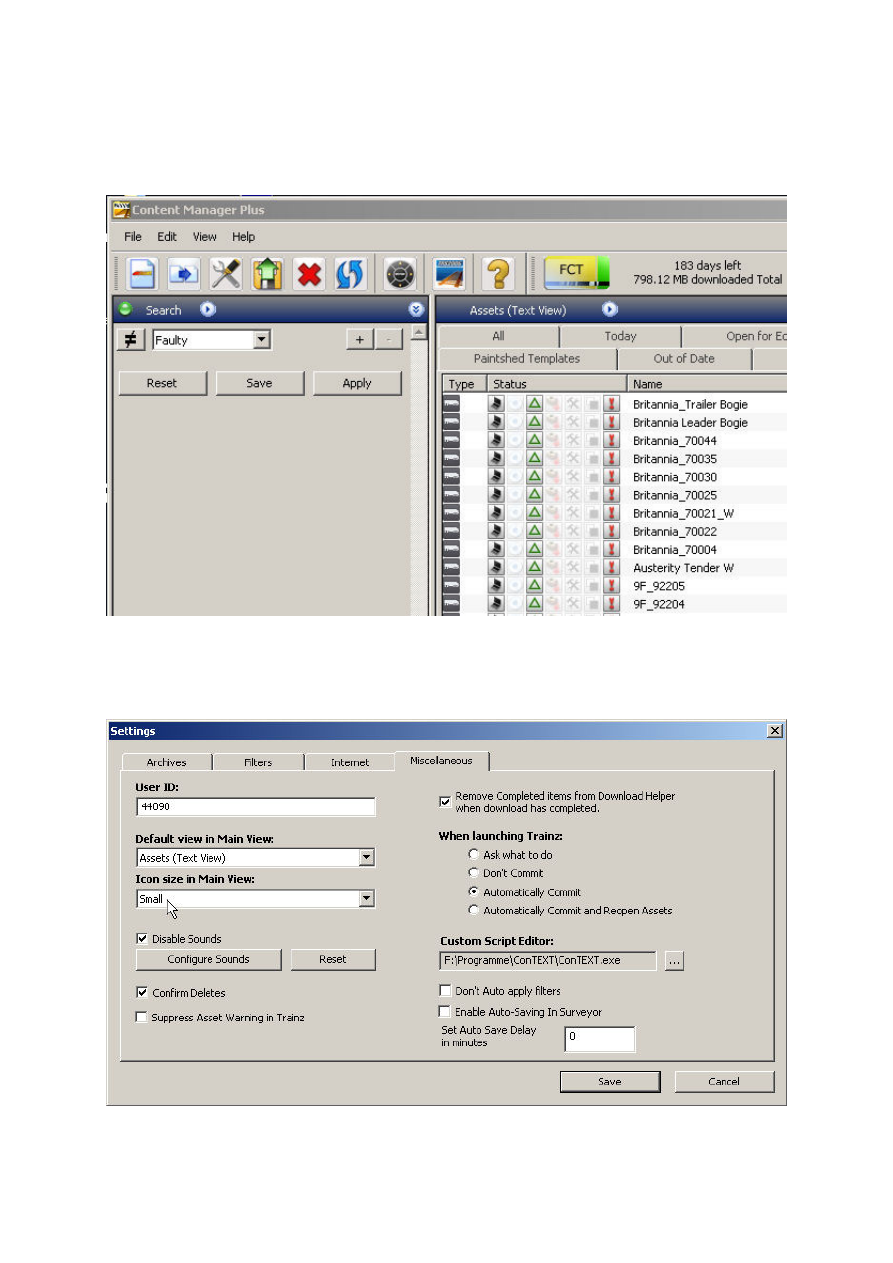Click the green up-arrow upload icon
This screenshot has width=893, height=1263.
pyautogui.click(x=267, y=273)
